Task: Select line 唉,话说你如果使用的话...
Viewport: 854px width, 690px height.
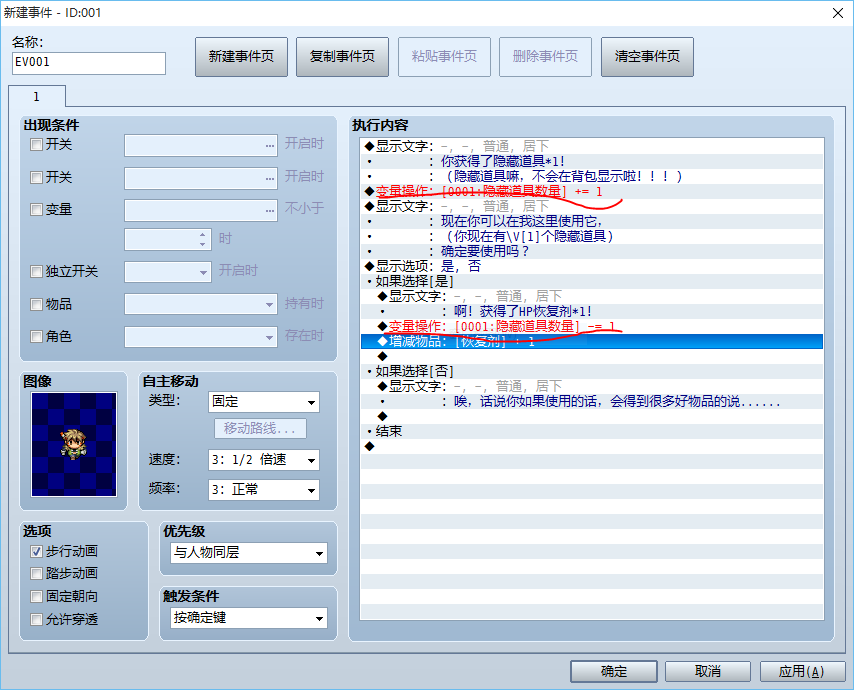Action: pyautogui.click(x=591, y=401)
